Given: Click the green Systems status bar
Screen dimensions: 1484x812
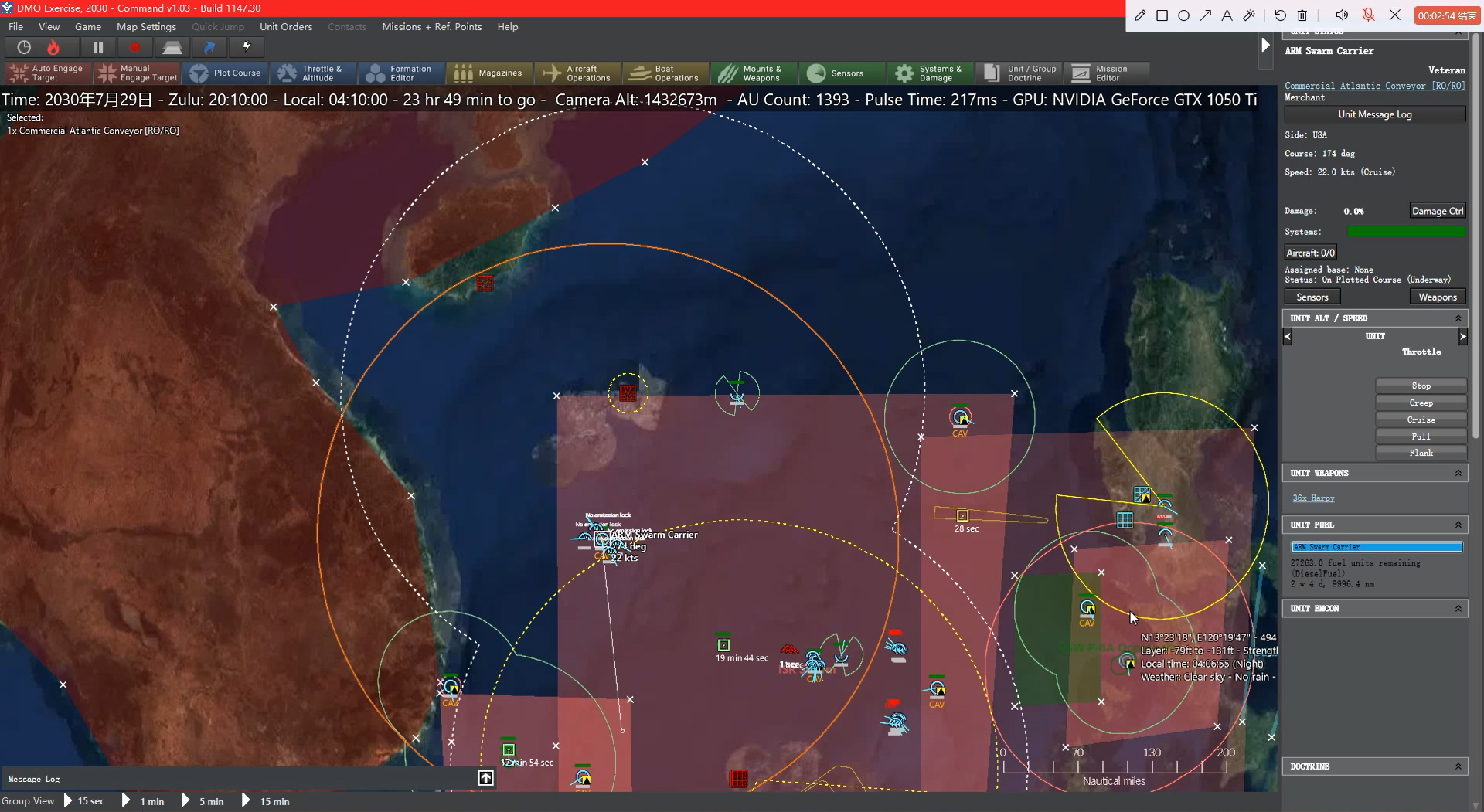Looking at the screenshot, I should 1407,231.
